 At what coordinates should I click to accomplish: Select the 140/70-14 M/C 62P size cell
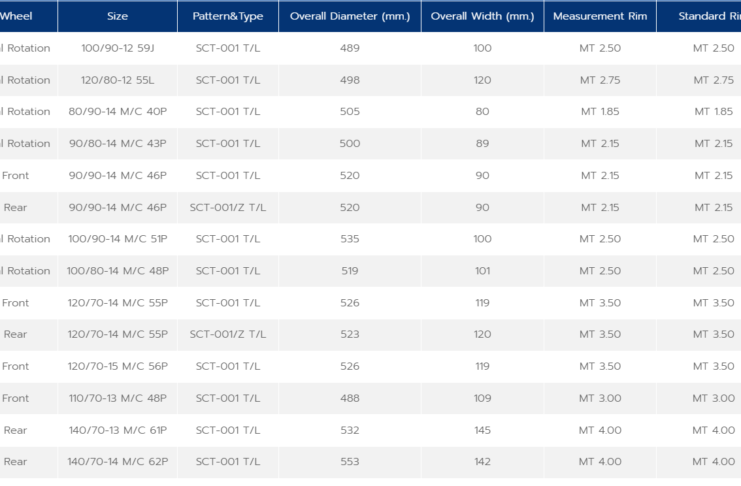pyautogui.click(x=117, y=462)
